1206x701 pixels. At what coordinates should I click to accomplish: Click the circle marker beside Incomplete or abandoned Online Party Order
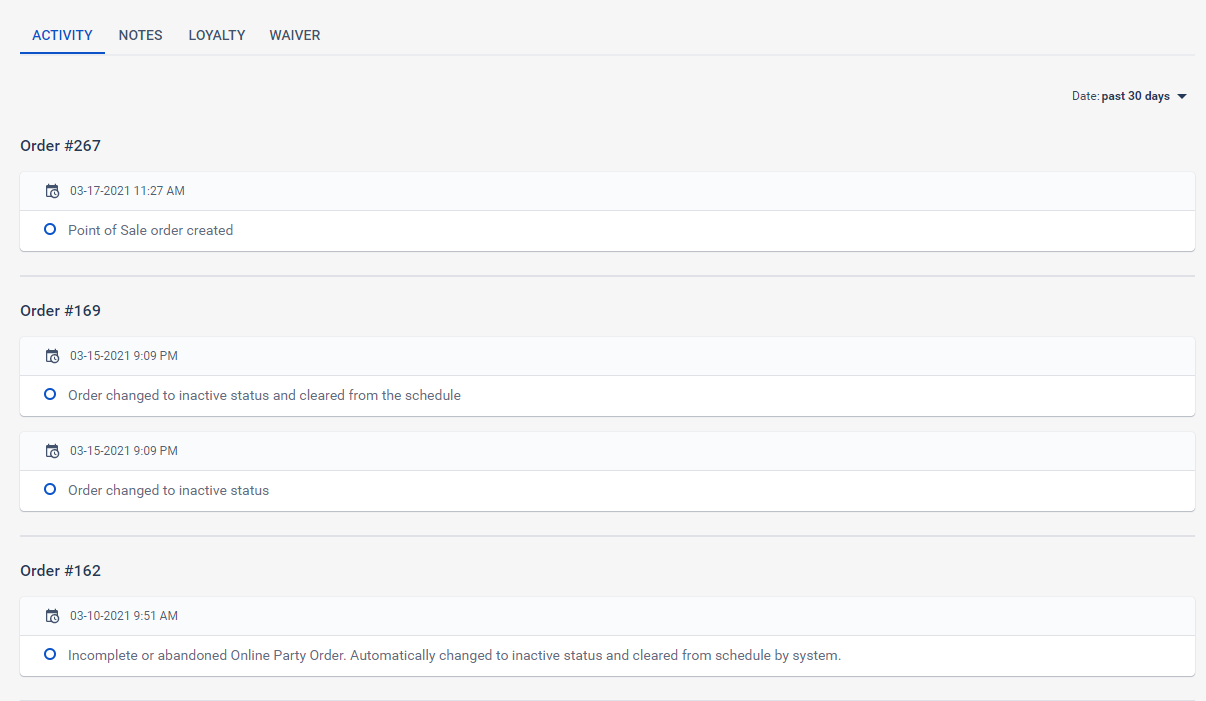tap(50, 655)
